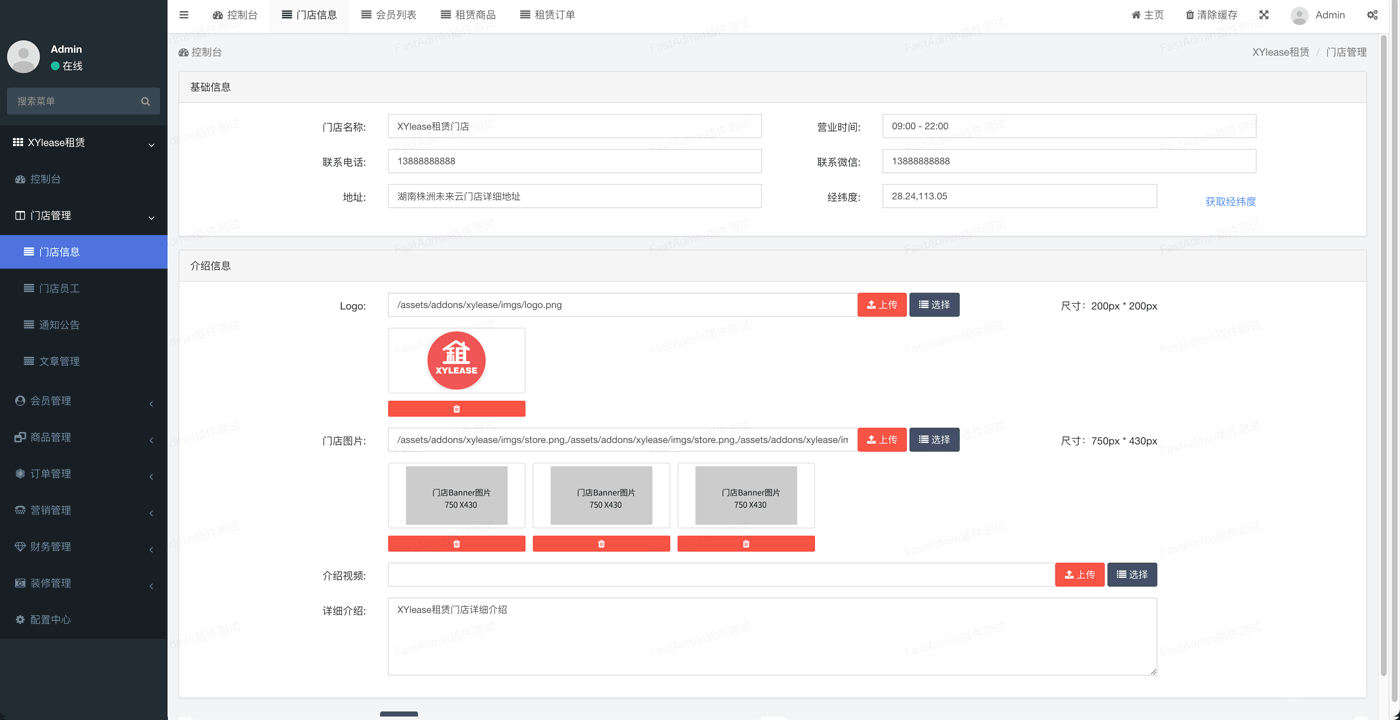Open the settings gears icon at top right
Screen dimensions: 1400x720
(x=1372, y=15)
